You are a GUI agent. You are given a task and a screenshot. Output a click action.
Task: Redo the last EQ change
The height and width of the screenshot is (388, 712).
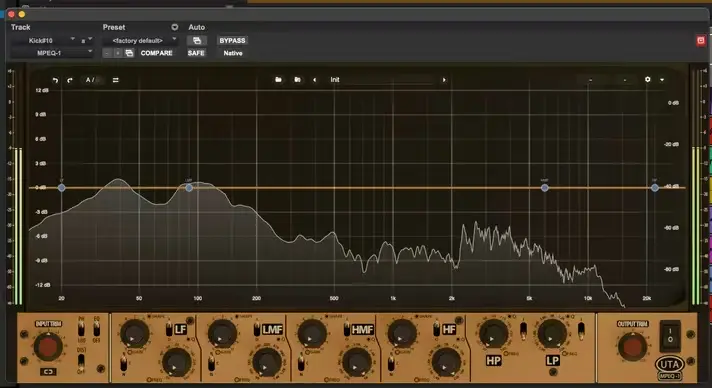pyautogui.click(x=69, y=80)
